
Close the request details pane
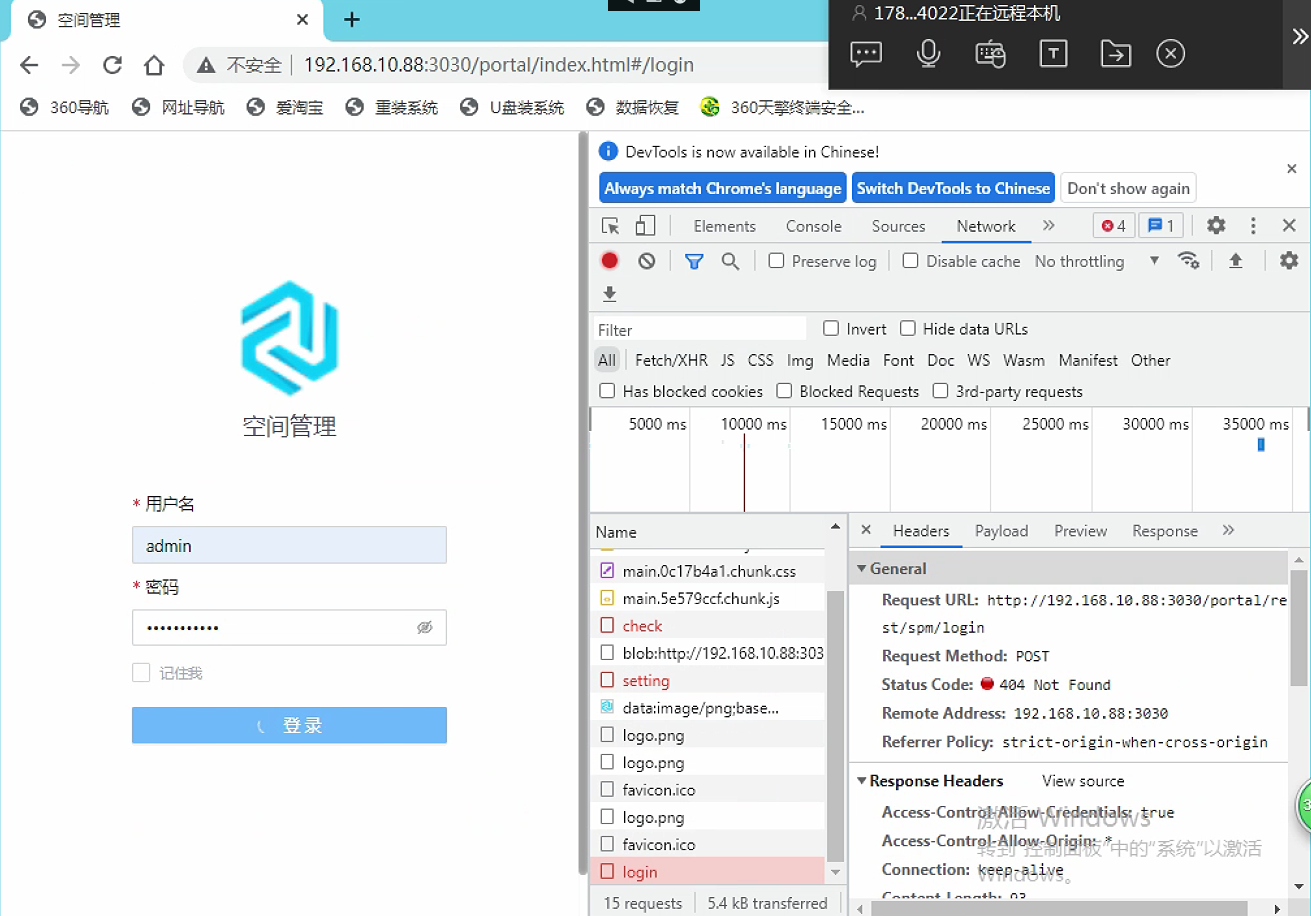[866, 530]
